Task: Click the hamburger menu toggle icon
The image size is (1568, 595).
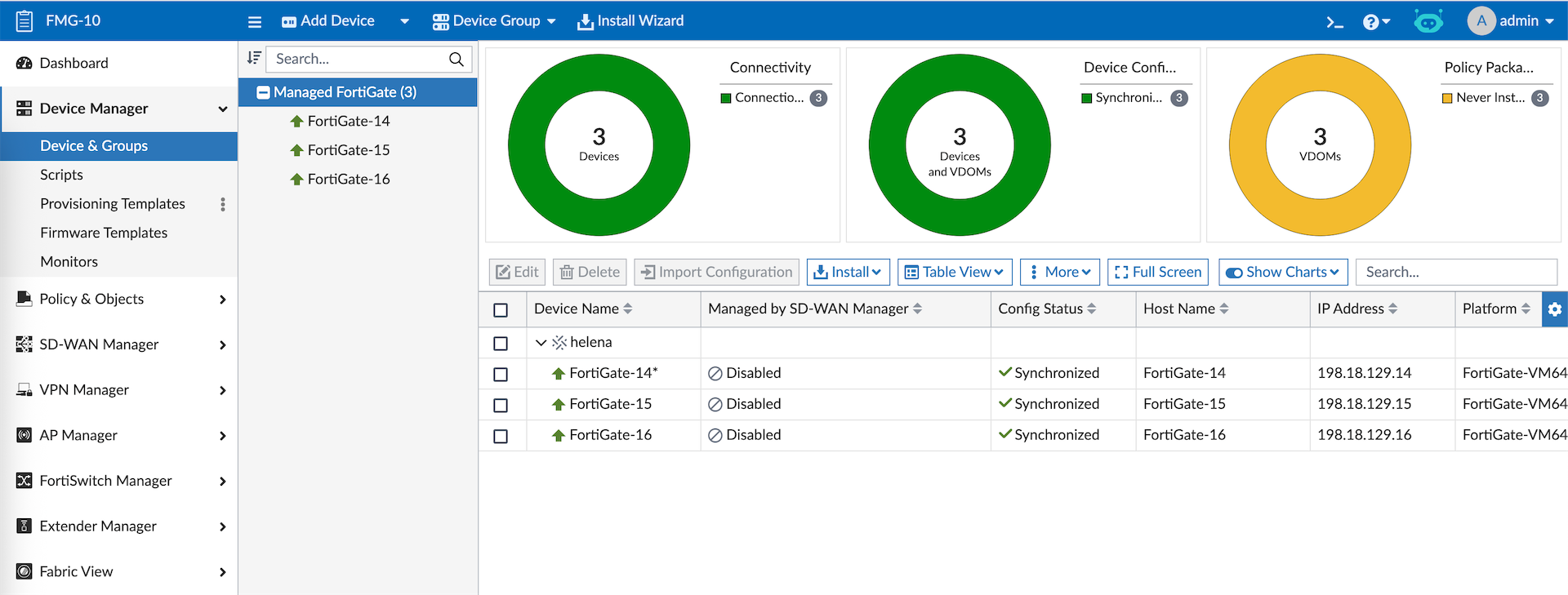Action: 255,22
